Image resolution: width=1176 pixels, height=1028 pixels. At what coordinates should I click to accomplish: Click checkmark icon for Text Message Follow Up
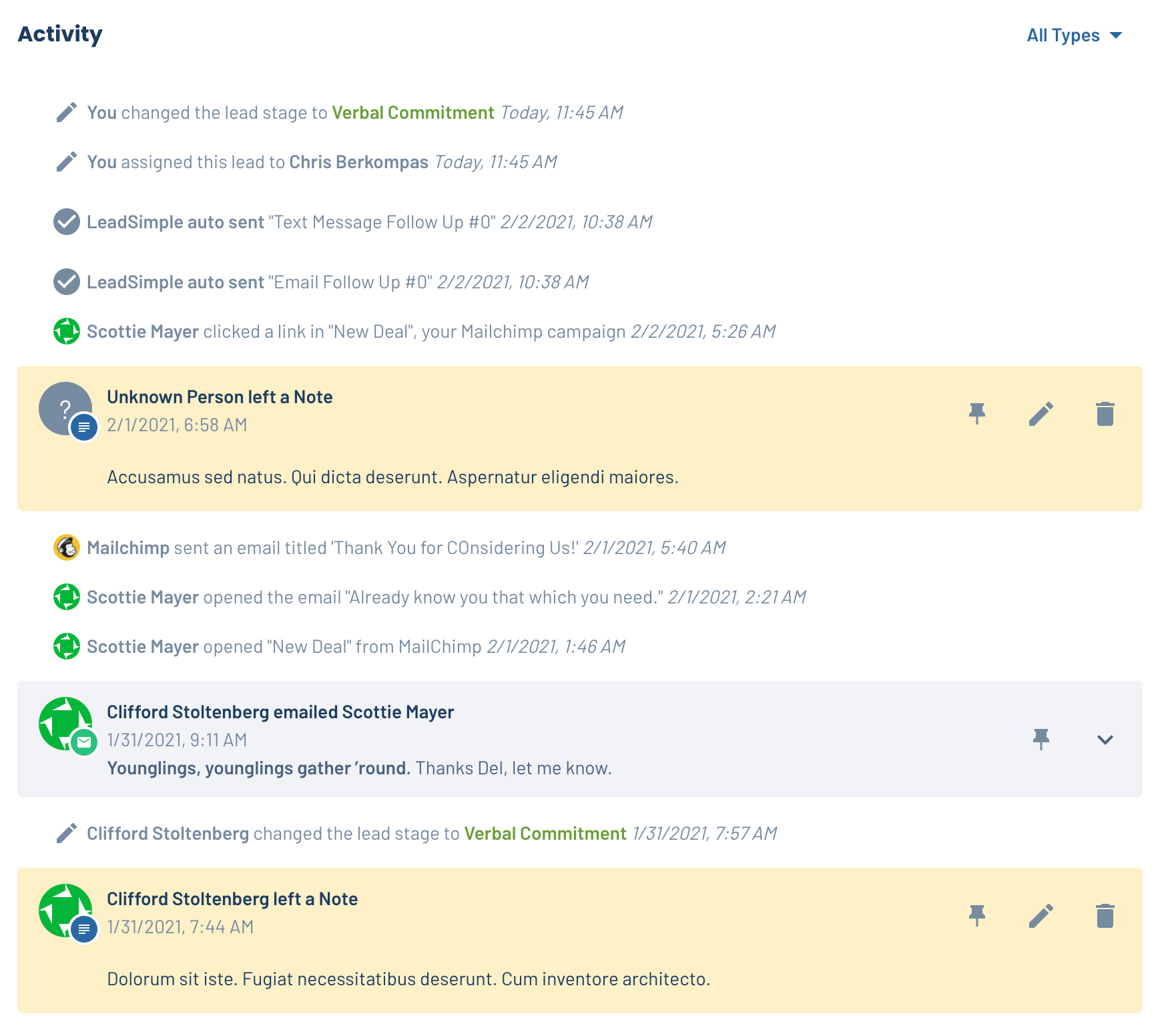(x=67, y=222)
